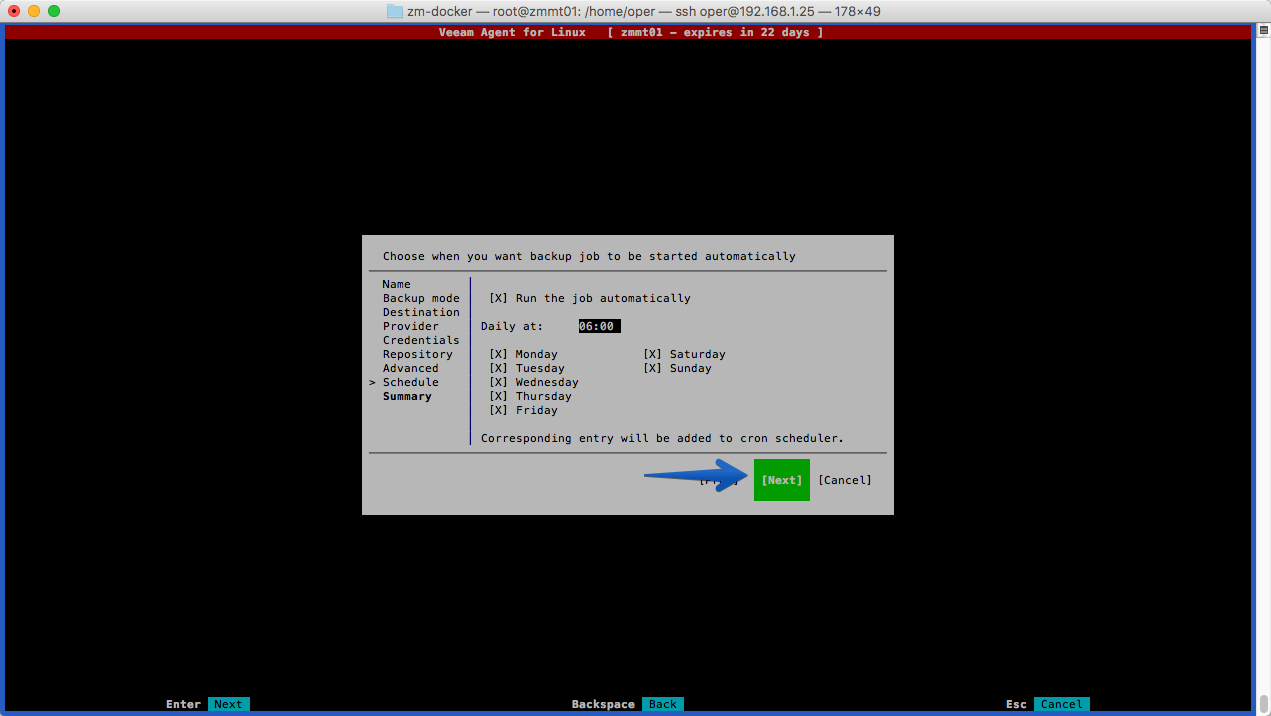
Task: Click Back hint in bottom bar
Action: click(x=663, y=704)
